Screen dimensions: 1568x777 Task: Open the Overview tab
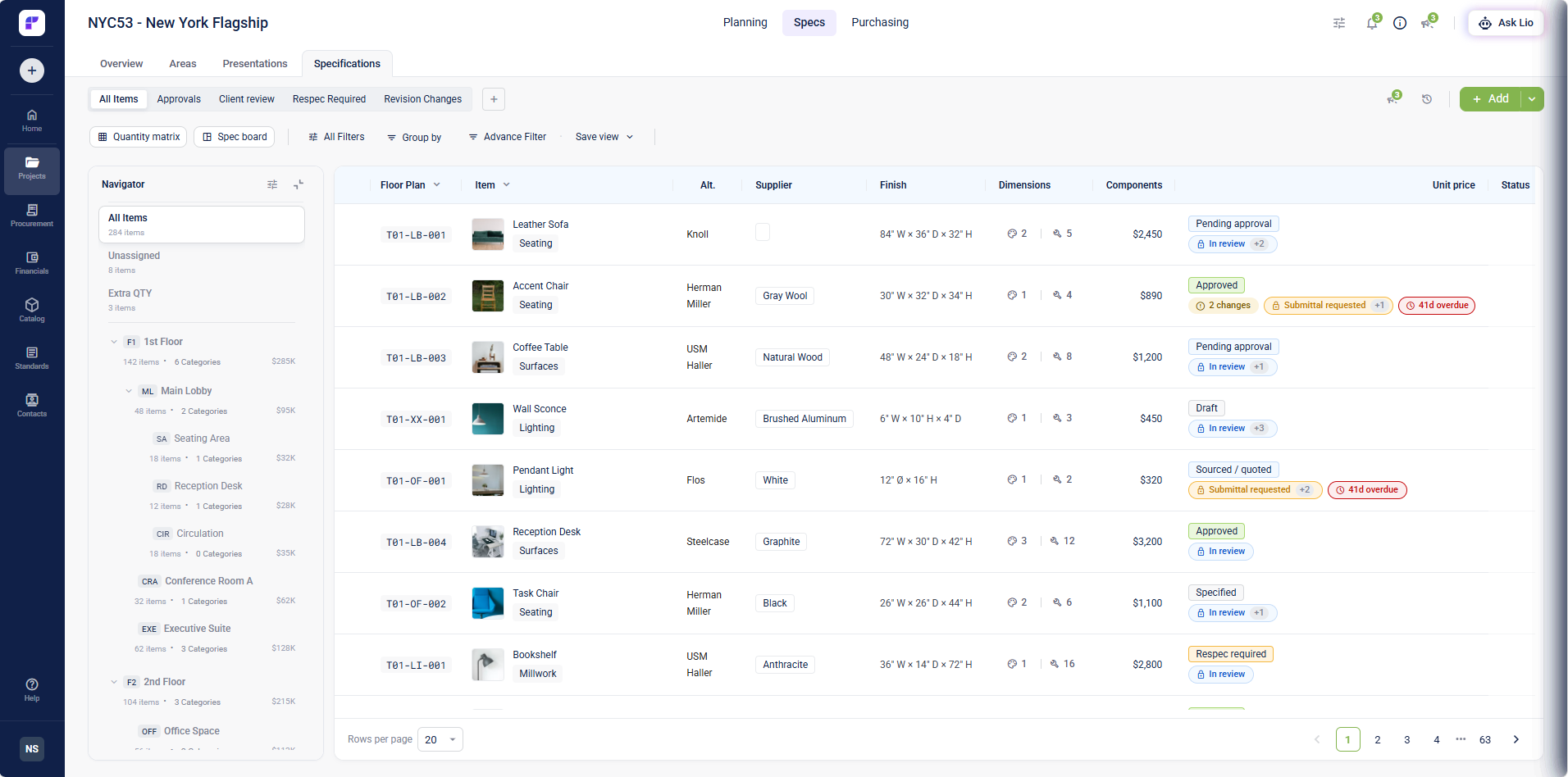coord(121,64)
